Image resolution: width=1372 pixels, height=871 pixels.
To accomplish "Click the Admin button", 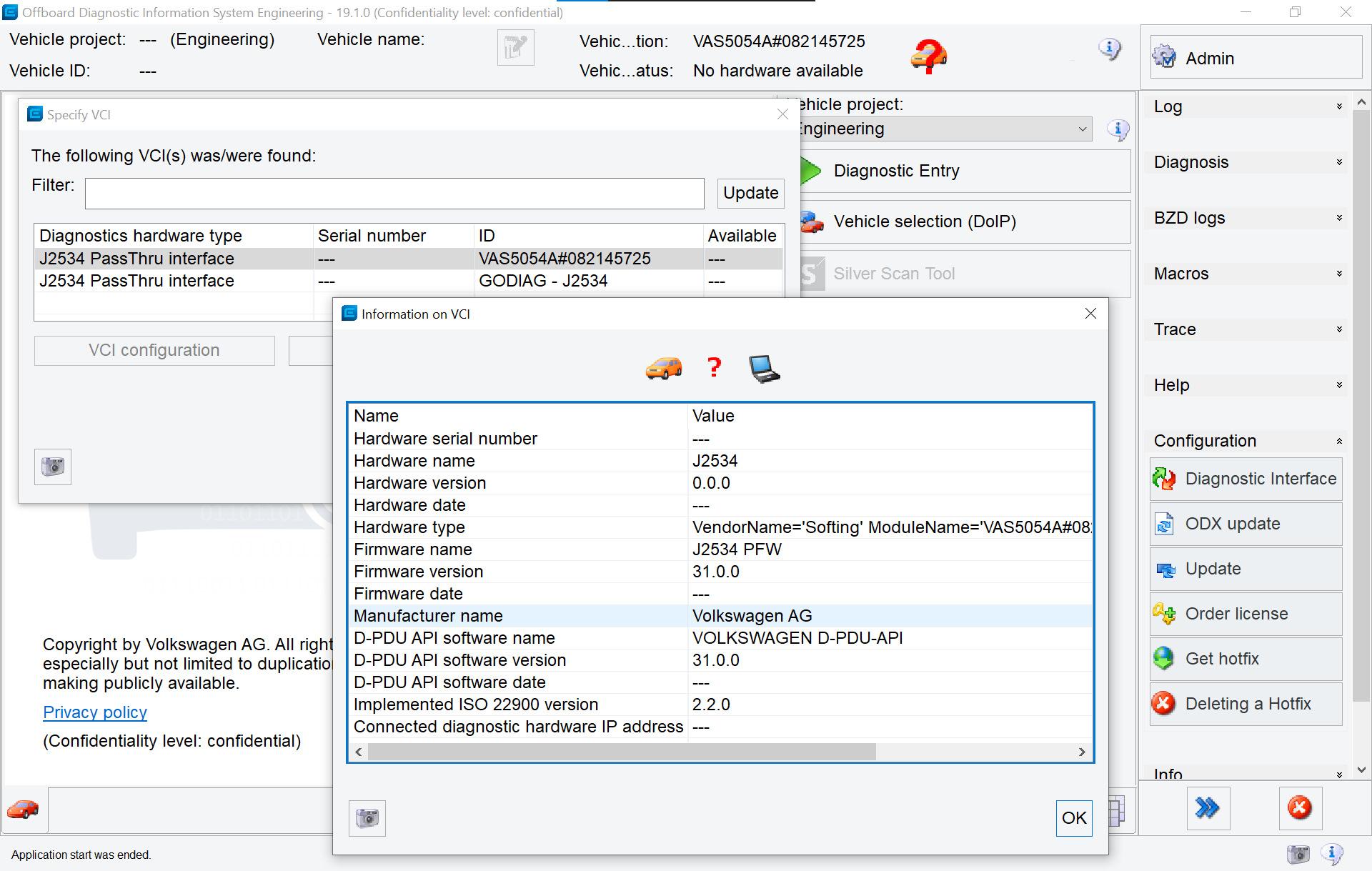I will tap(1256, 57).
